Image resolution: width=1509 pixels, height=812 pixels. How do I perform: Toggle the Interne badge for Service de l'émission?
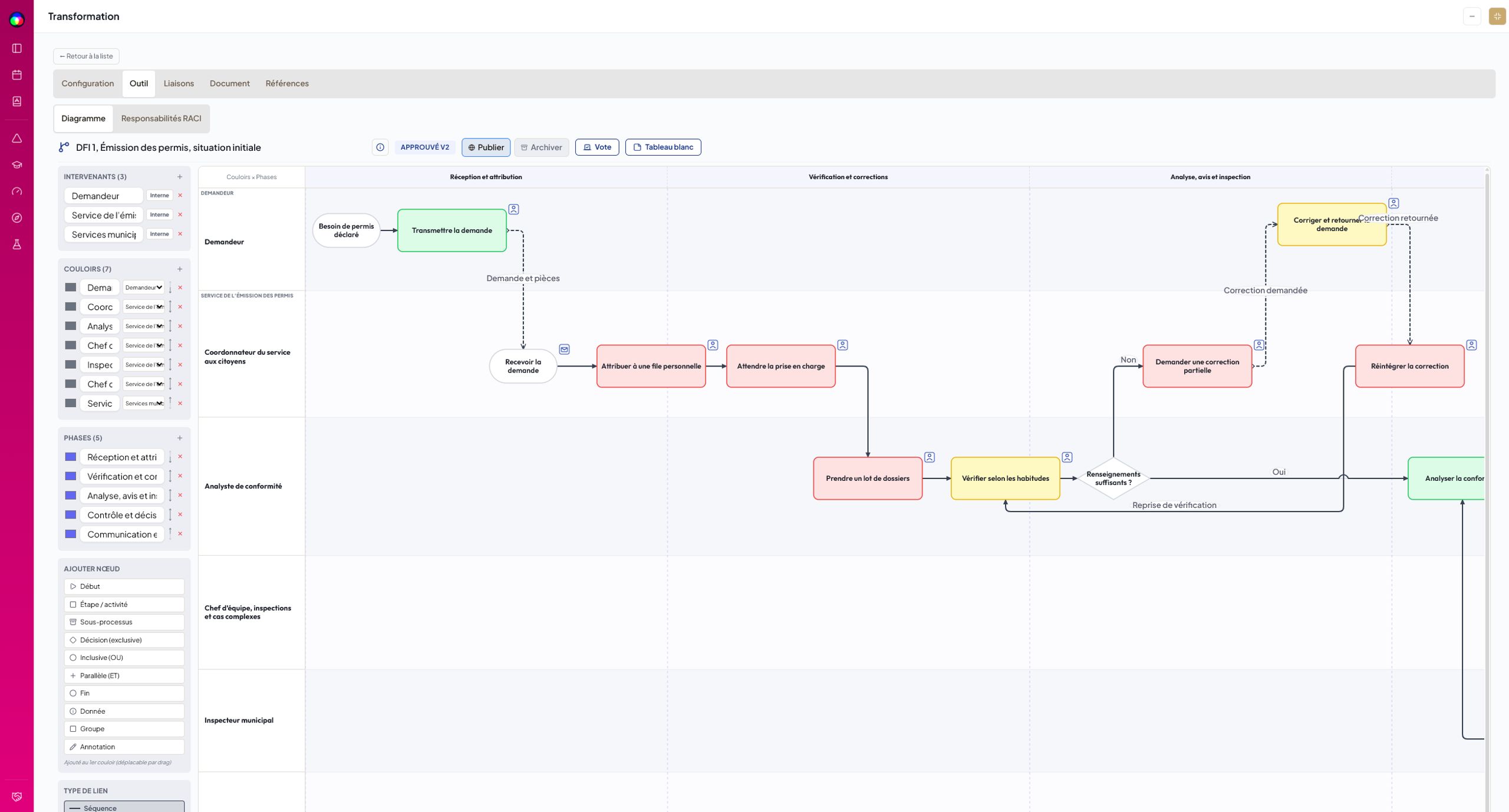tap(159, 215)
